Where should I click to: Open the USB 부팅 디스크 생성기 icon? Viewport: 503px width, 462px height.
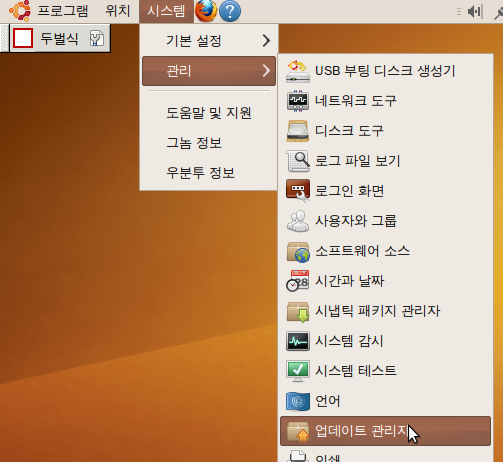point(298,71)
